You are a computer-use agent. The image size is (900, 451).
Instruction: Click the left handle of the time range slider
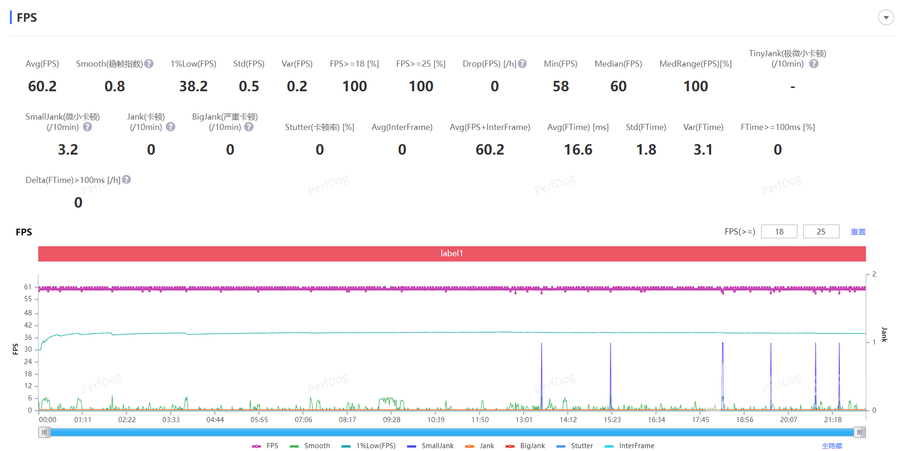point(45,432)
